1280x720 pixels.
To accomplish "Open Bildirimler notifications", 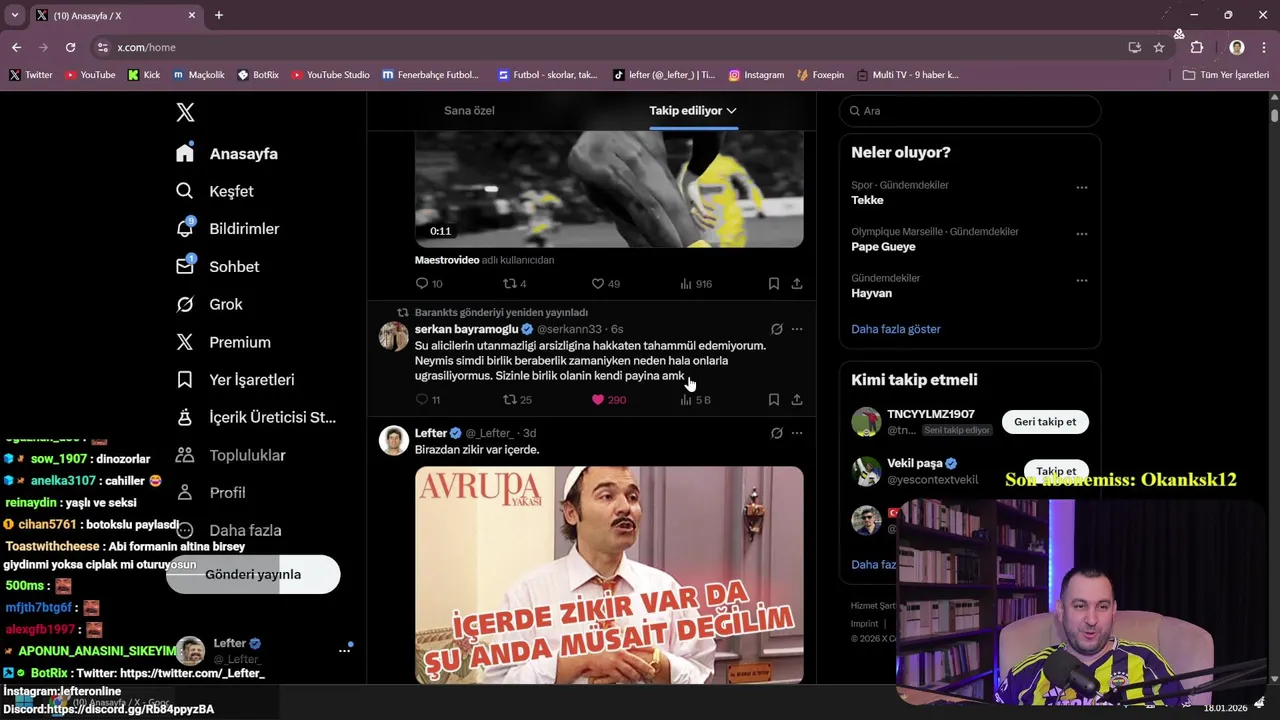I will pyautogui.click(x=227, y=229).
